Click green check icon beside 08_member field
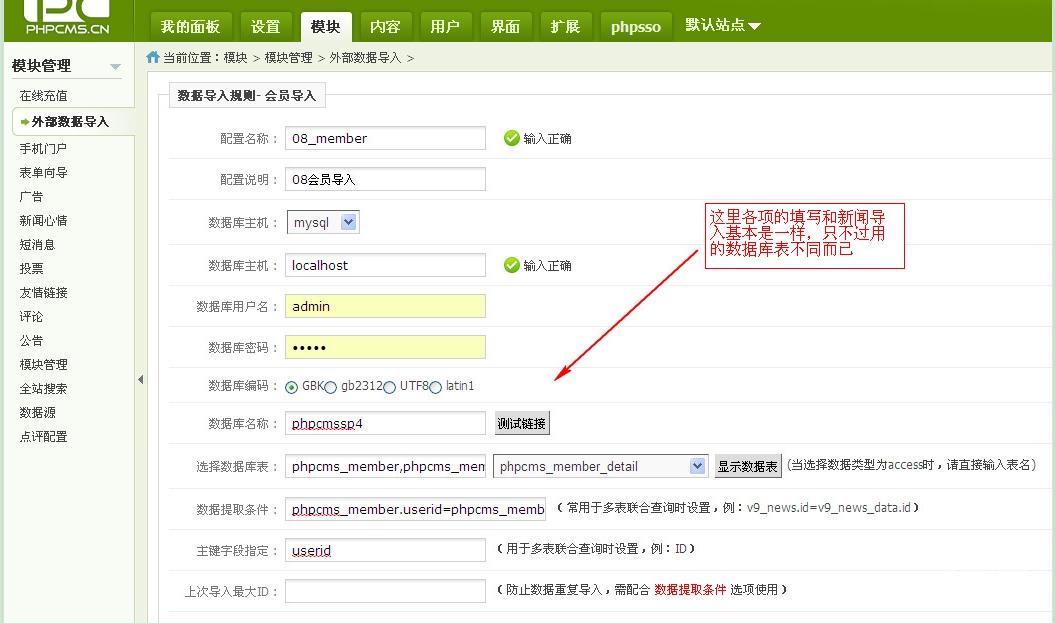The height and width of the screenshot is (624, 1055). (511, 138)
